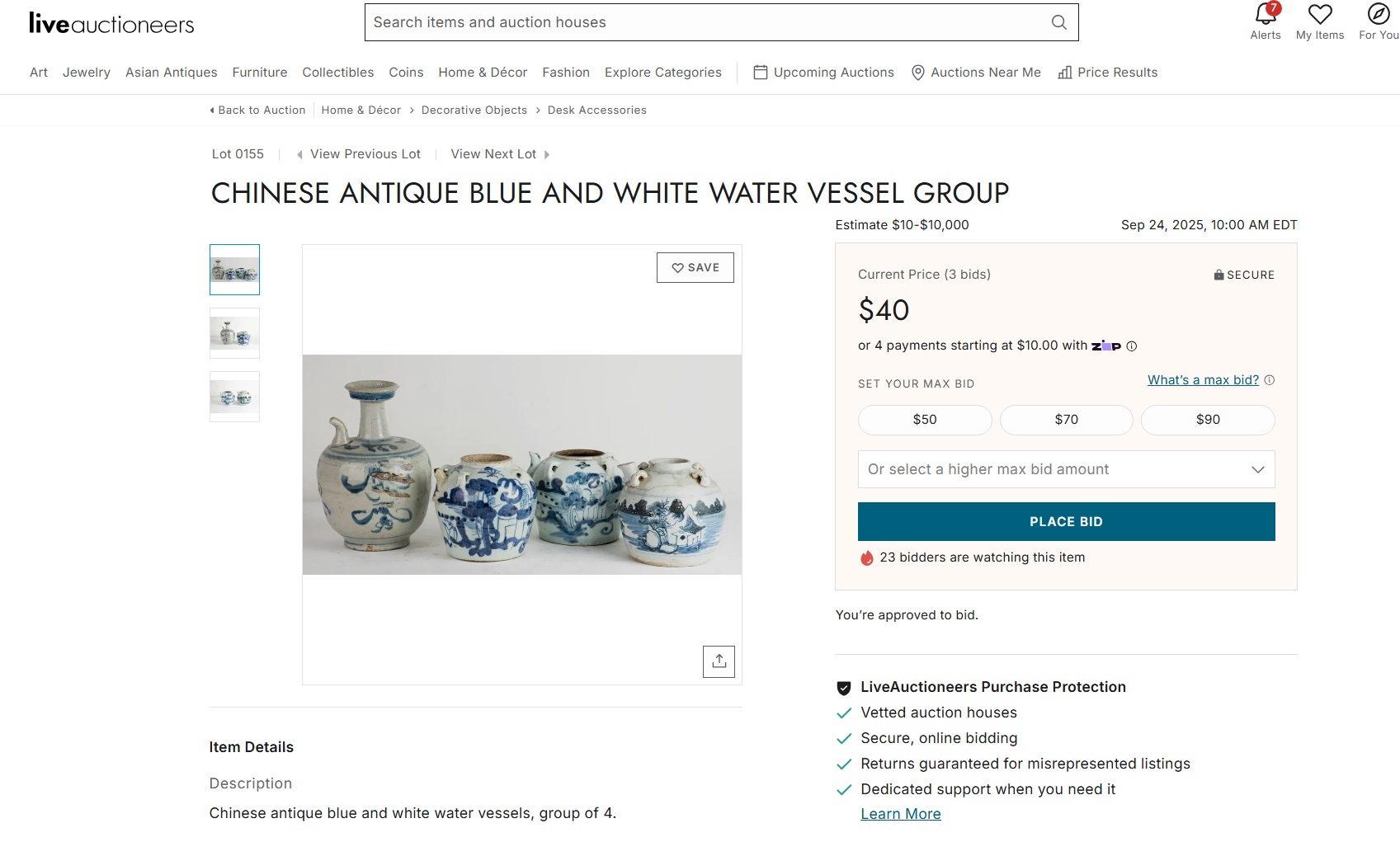Open the Asian Antiques category menu
This screenshot has width=1400, height=842.
click(172, 73)
